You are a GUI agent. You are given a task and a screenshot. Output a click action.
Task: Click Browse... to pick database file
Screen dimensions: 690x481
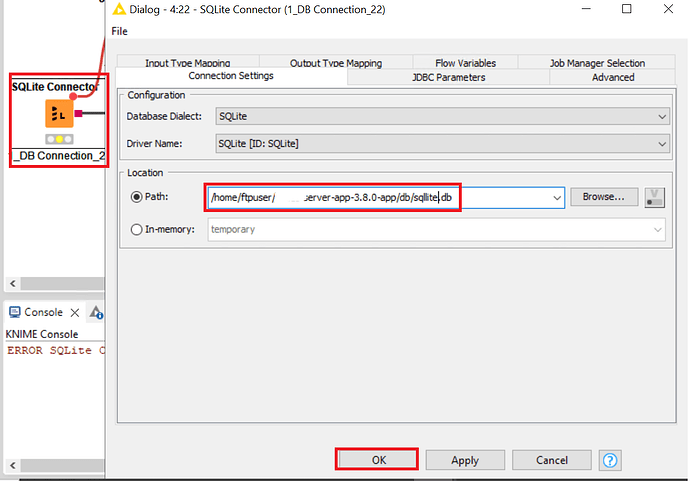(604, 197)
